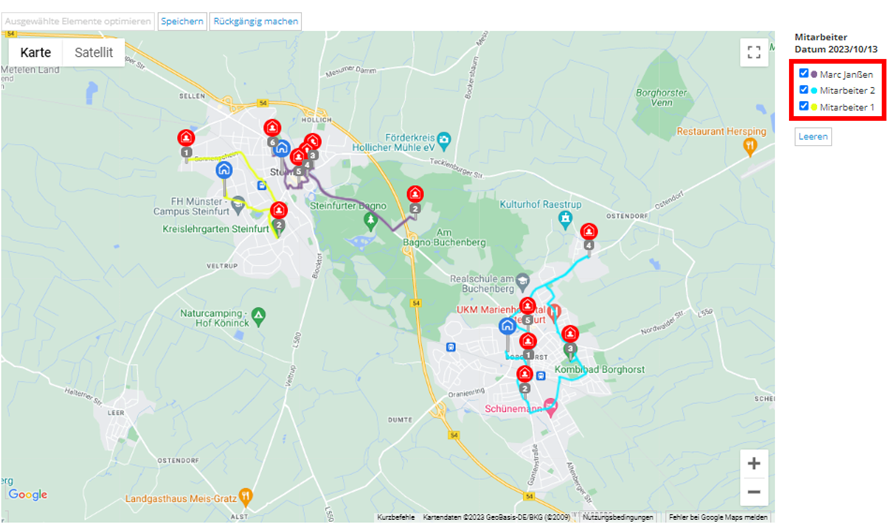Zoom in with the plus button
Viewport: 893px width, 524px height.
tap(753, 464)
